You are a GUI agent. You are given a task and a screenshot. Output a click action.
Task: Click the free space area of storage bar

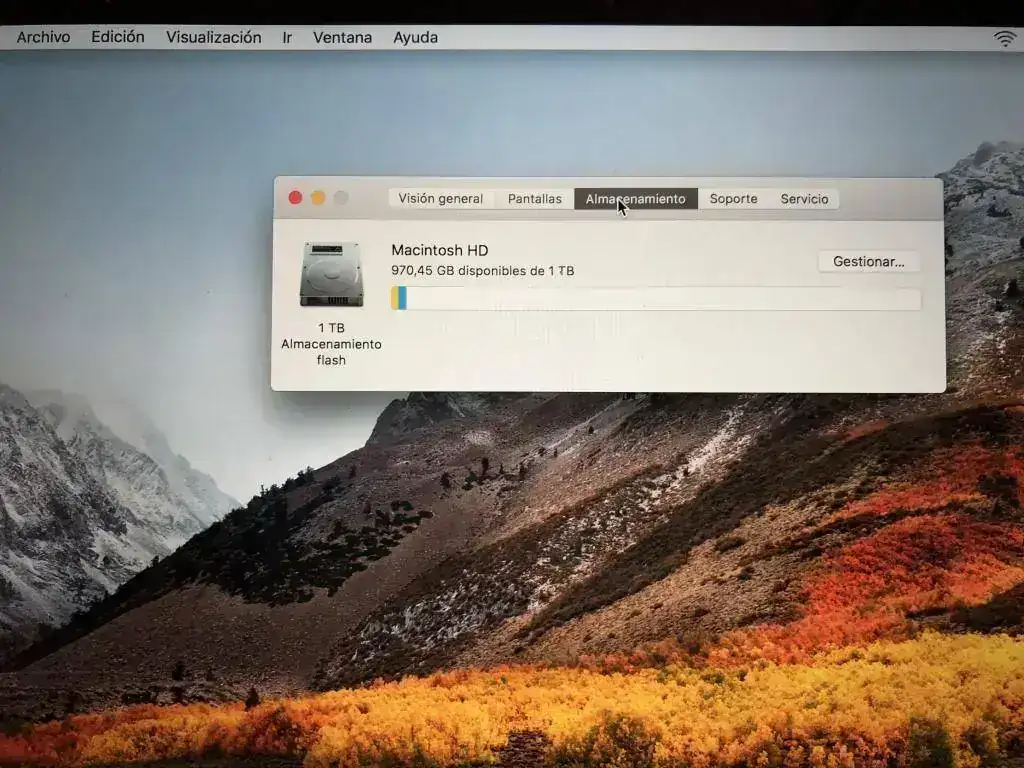[x=660, y=298]
